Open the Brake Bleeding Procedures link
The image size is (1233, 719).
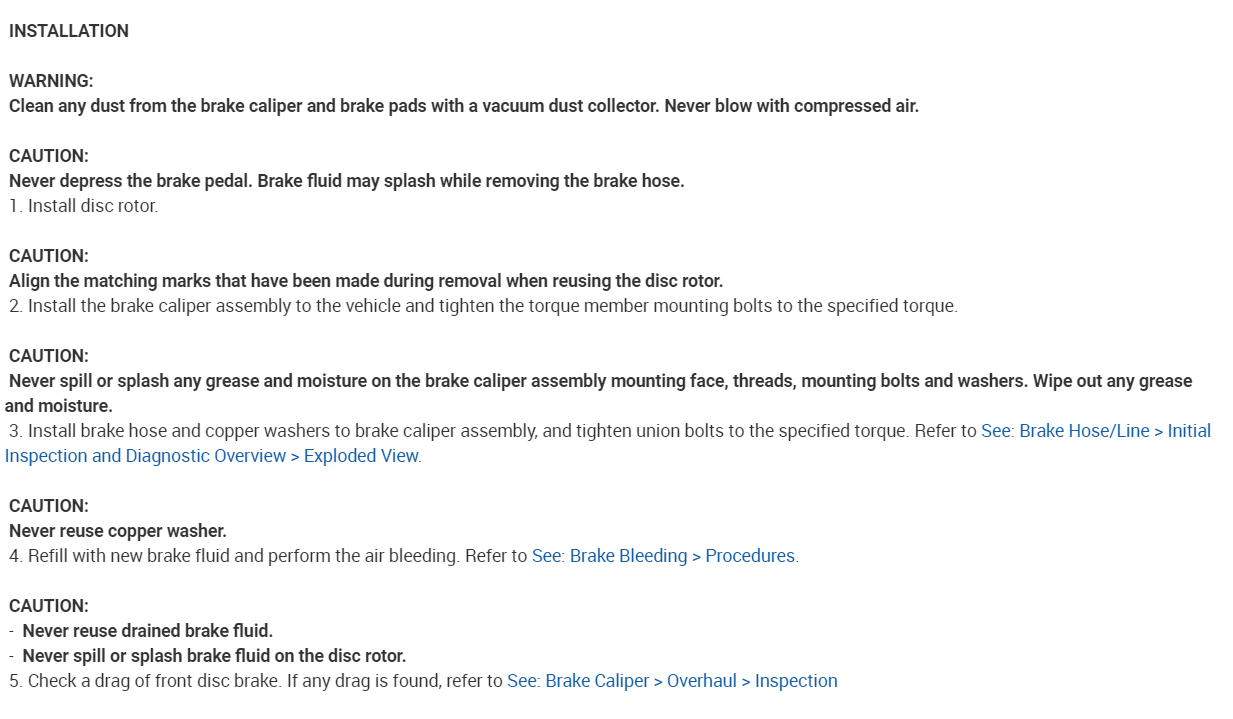[x=664, y=556]
